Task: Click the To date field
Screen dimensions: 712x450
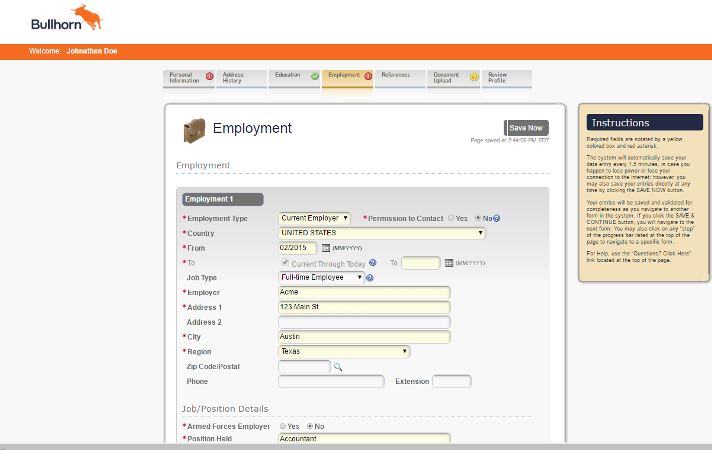Action: click(x=420, y=263)
